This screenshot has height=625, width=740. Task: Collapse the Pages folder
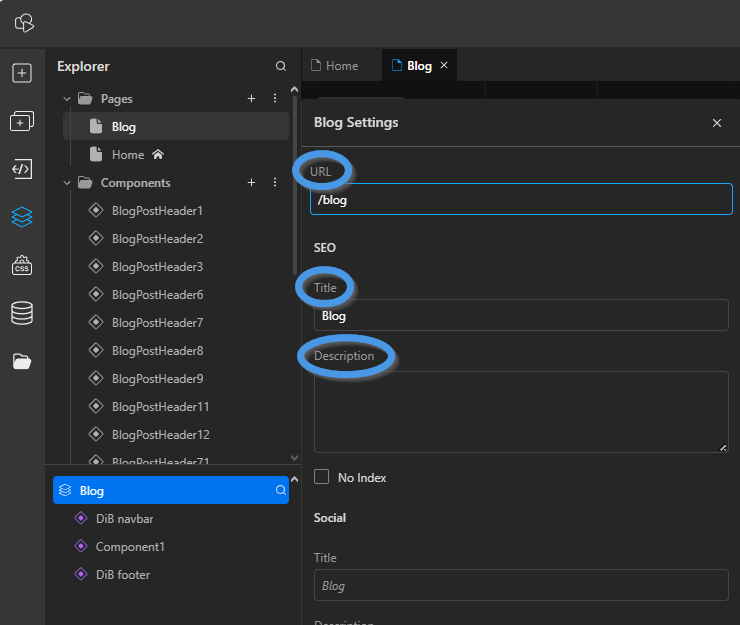click(x=67, y=99)
